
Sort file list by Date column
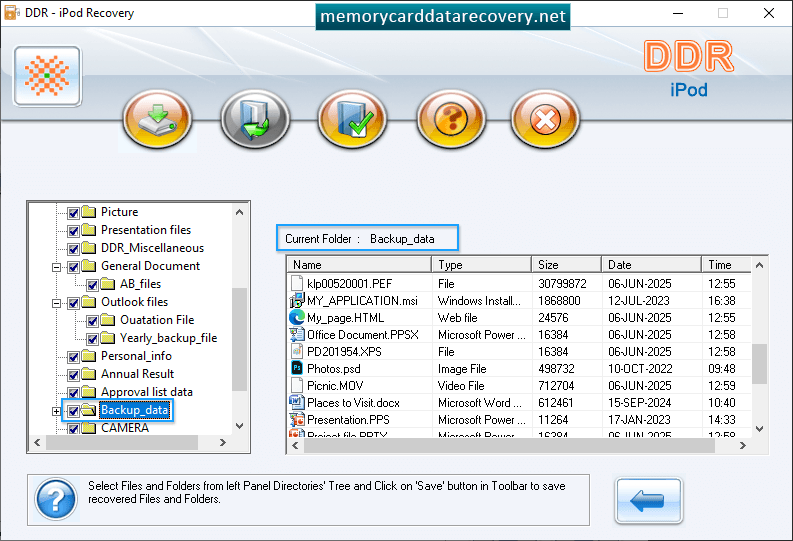pyautogui.click(x=651, y=265)
